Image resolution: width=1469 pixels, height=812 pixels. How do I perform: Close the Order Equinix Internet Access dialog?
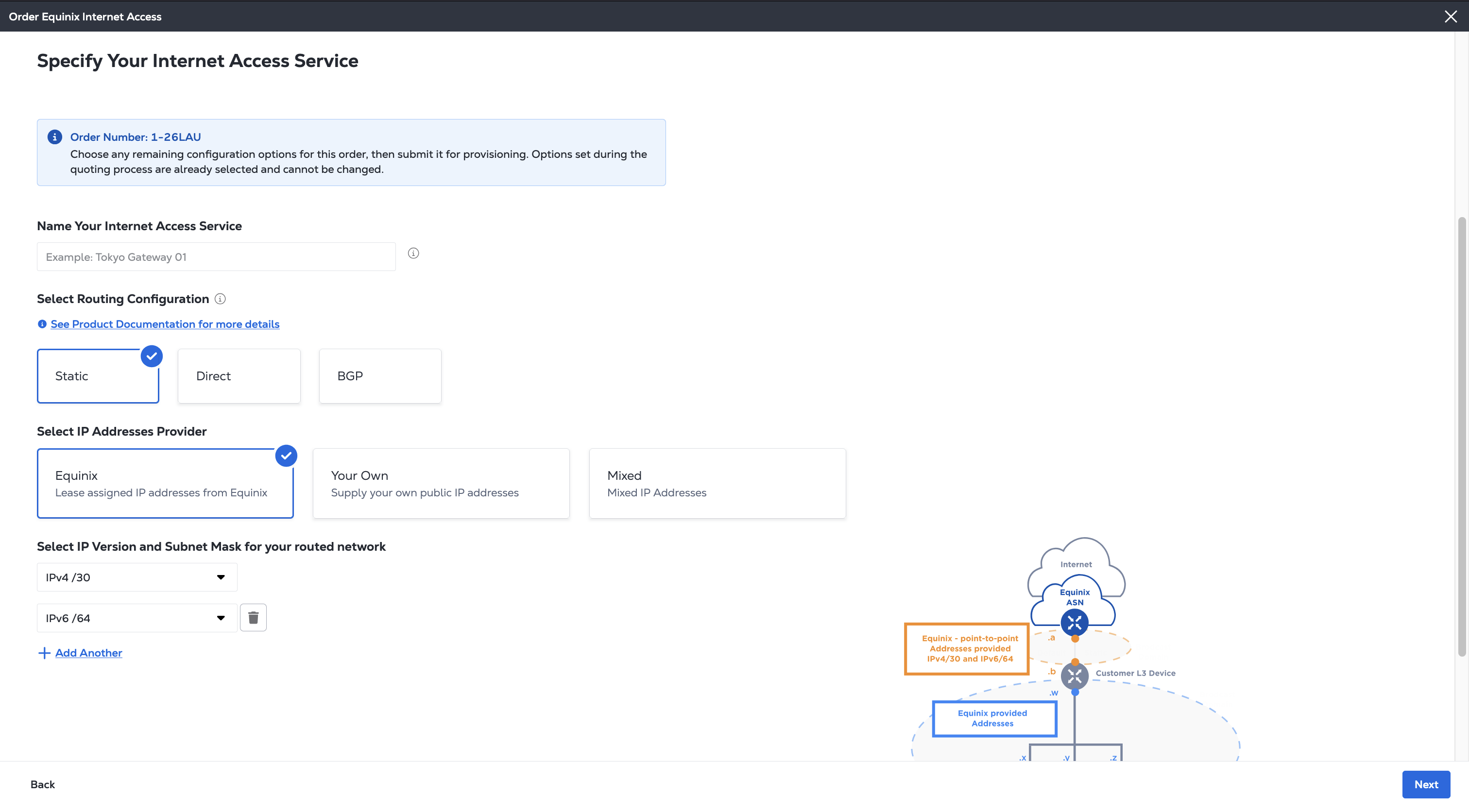pos(1451,17)
